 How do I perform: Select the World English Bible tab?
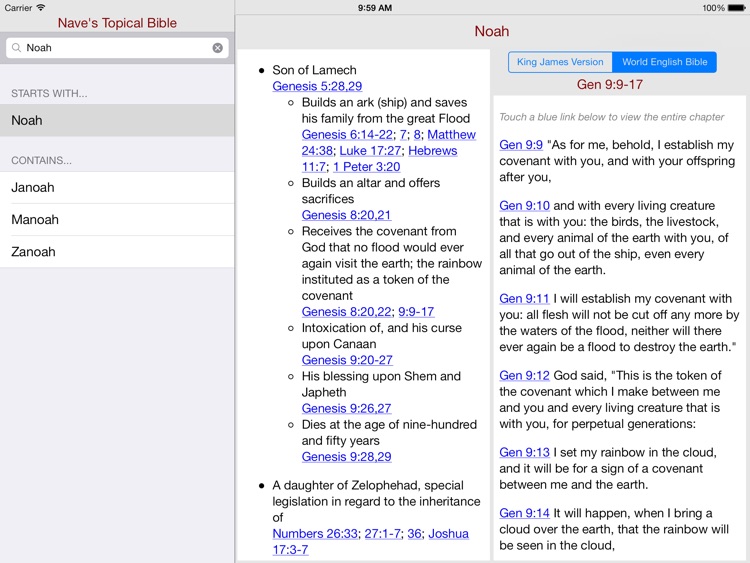pyautogui.click(x=664, y=62)
